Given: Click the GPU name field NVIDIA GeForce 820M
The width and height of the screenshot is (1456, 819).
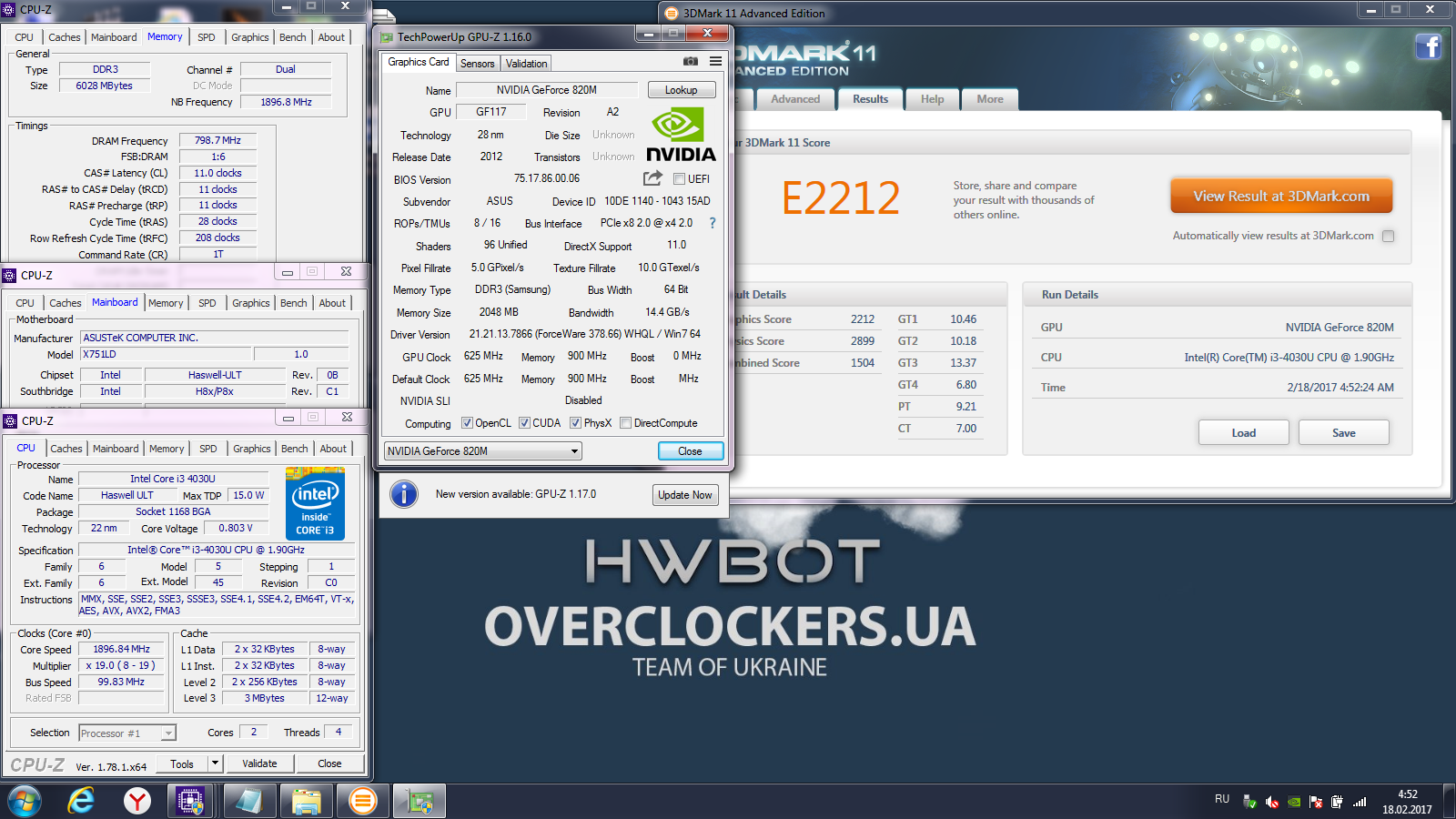Looking at the screenshot, I should pos(547,90).
